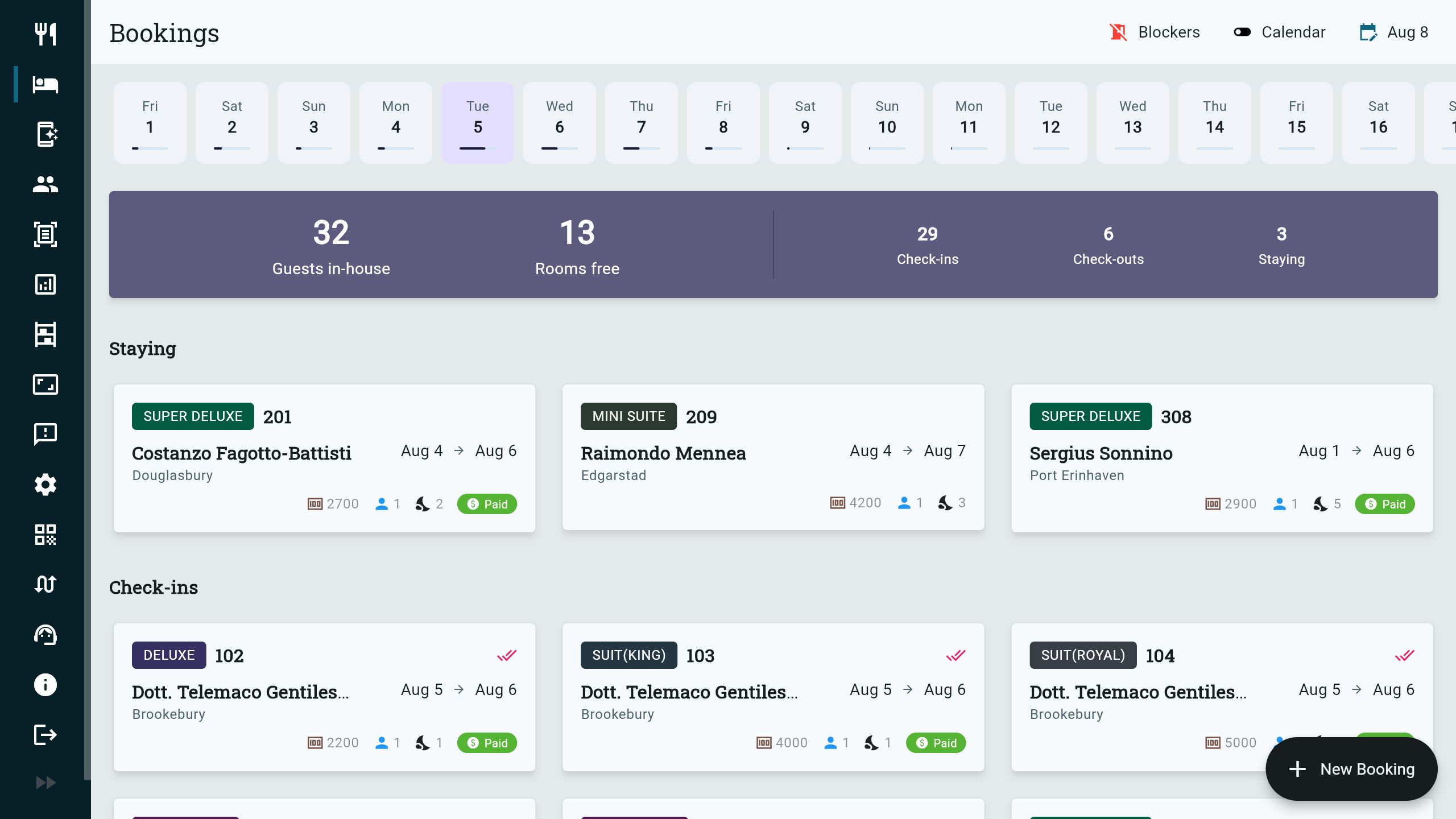
Task: Open Sergius Sonnino booking in room 308
Action: tap(1222, 458)
